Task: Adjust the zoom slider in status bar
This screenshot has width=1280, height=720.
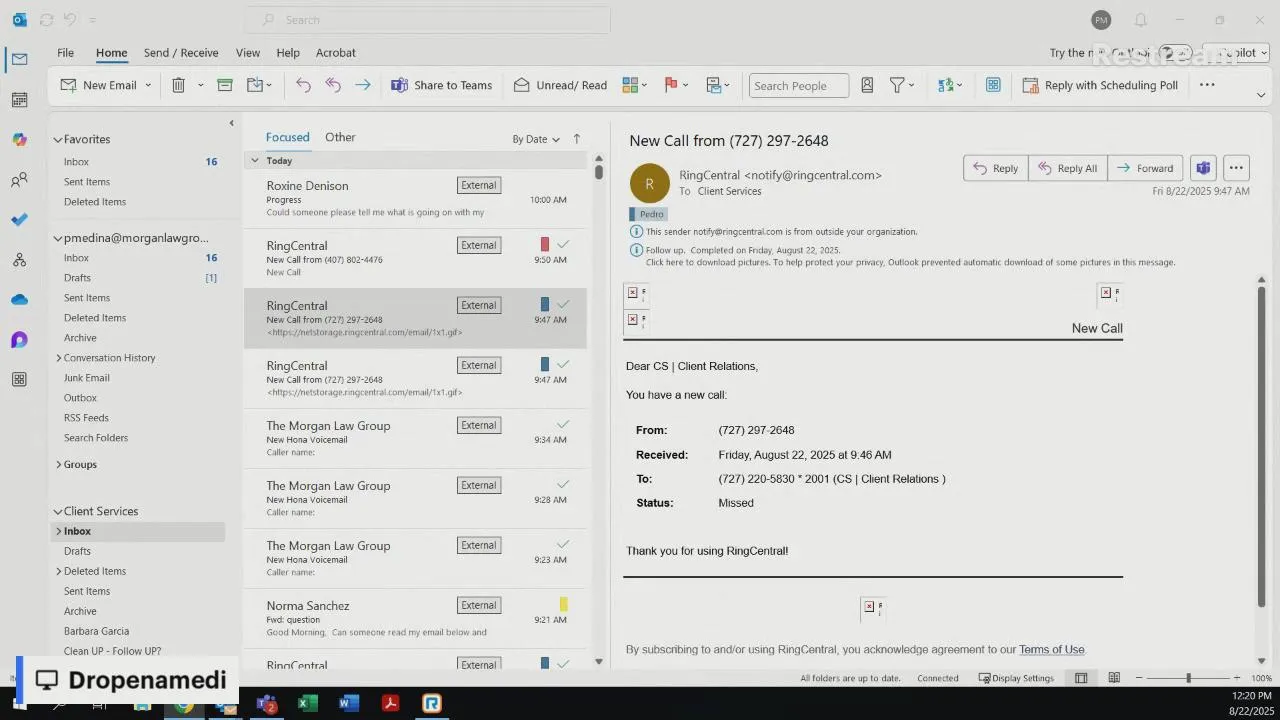Action: tap(1188, 678)
